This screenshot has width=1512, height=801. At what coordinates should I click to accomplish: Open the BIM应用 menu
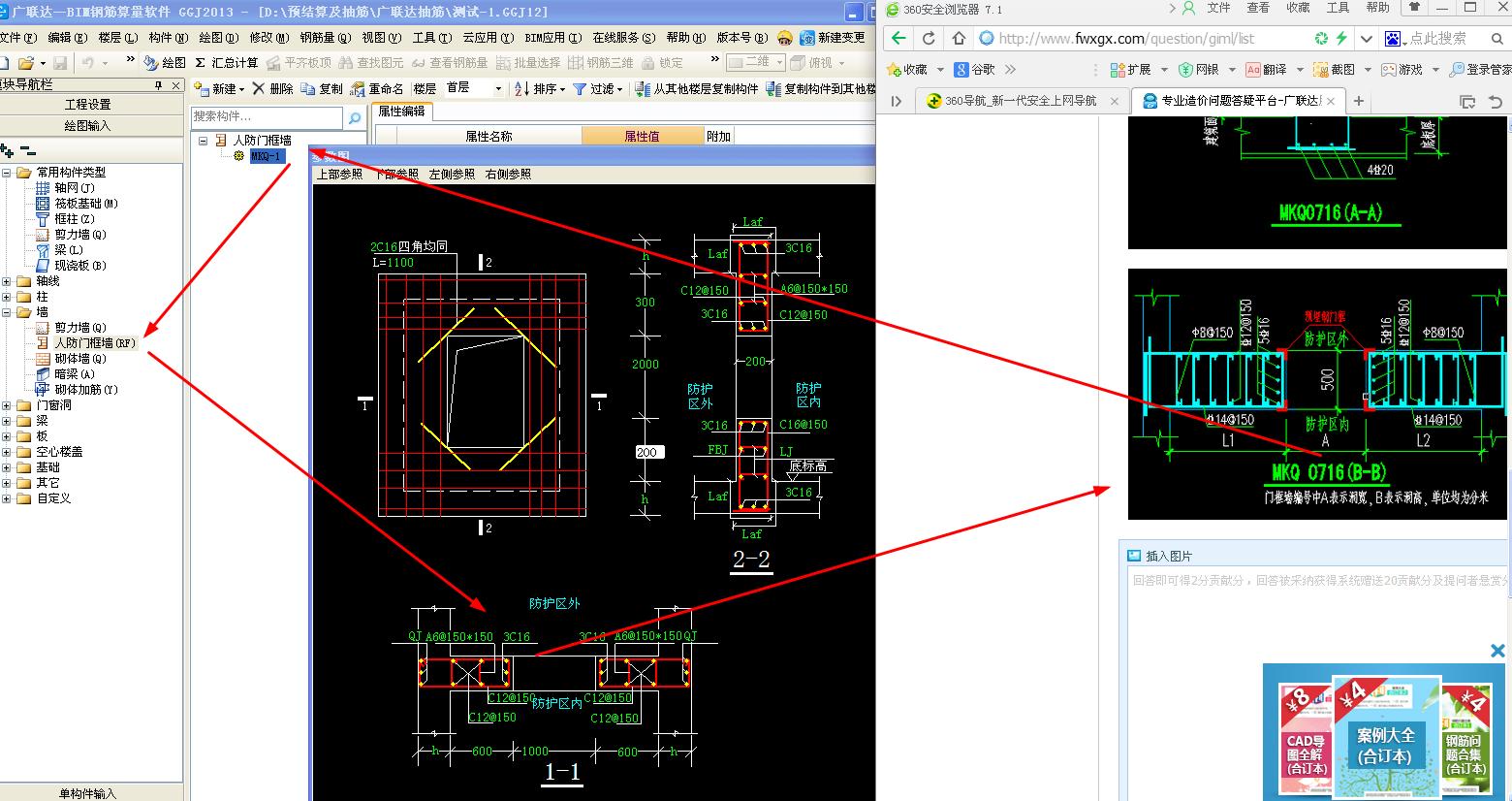[x=552, y=38]
